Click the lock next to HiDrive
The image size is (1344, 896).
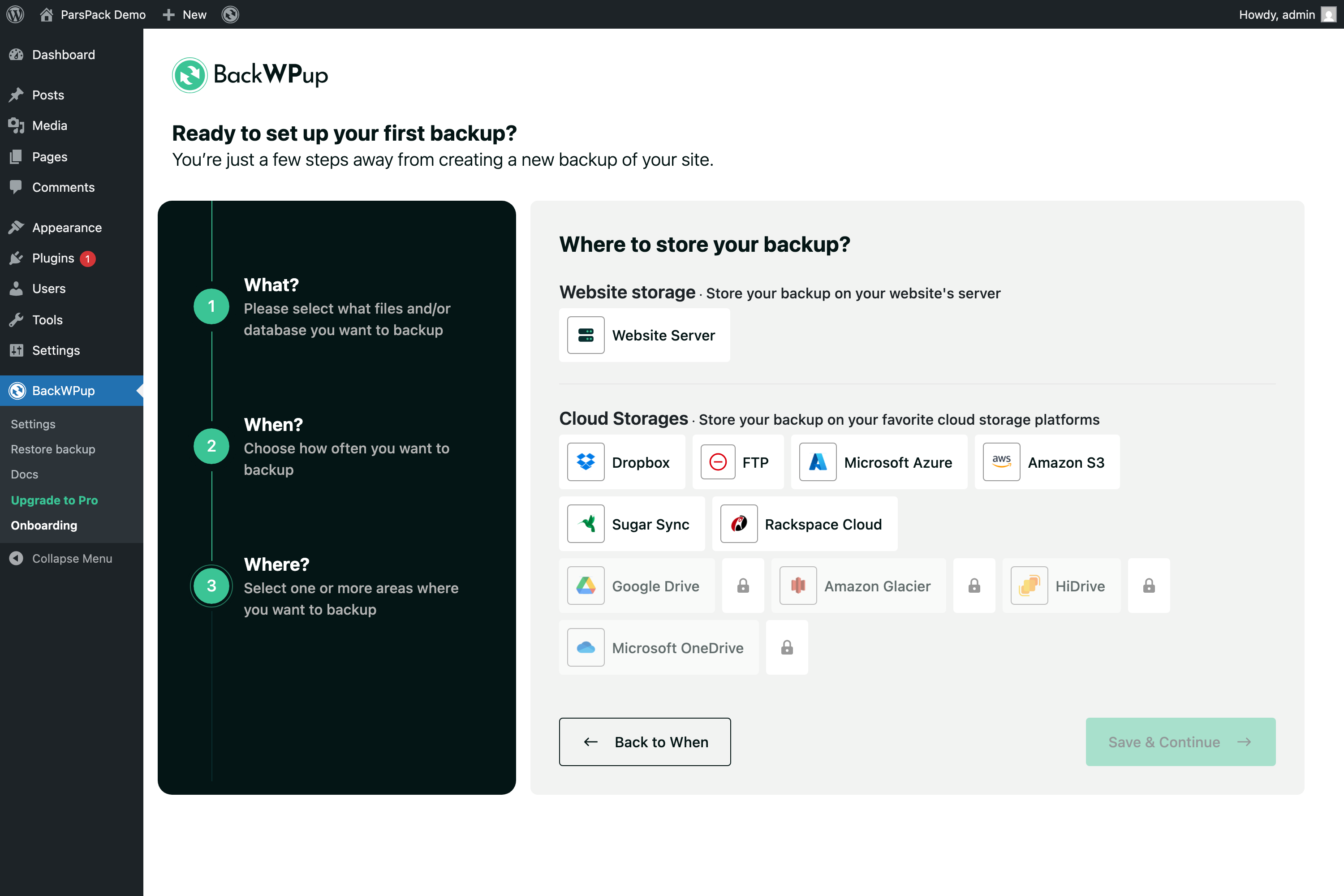click(x=1149, y=586)
